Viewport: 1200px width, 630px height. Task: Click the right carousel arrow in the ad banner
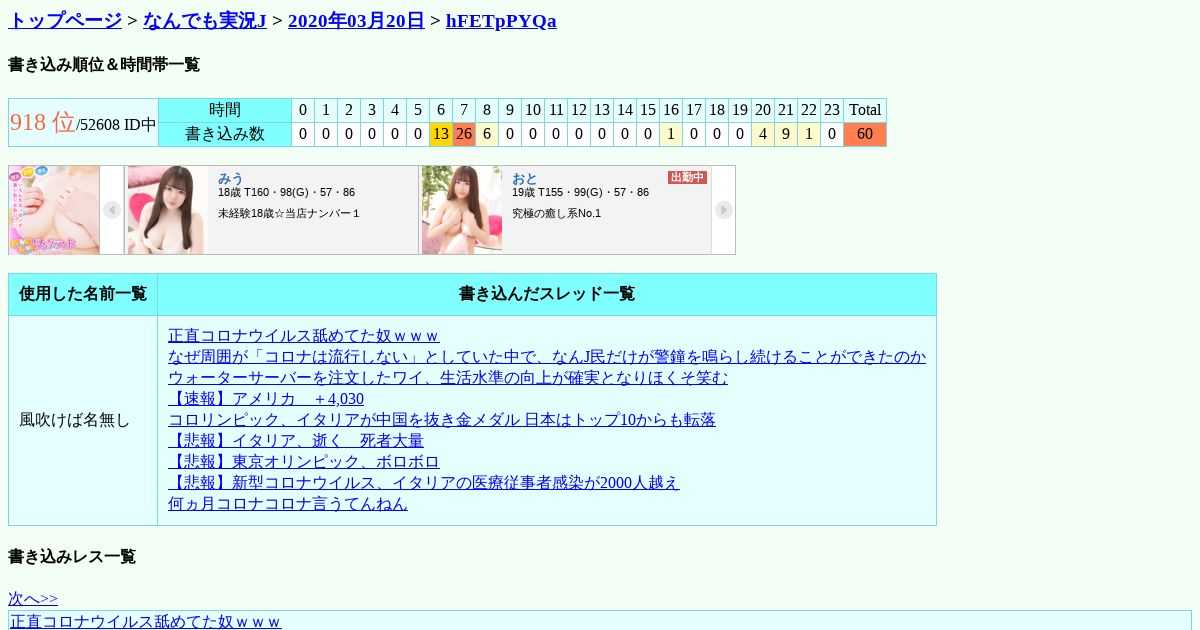click(724, 210)
